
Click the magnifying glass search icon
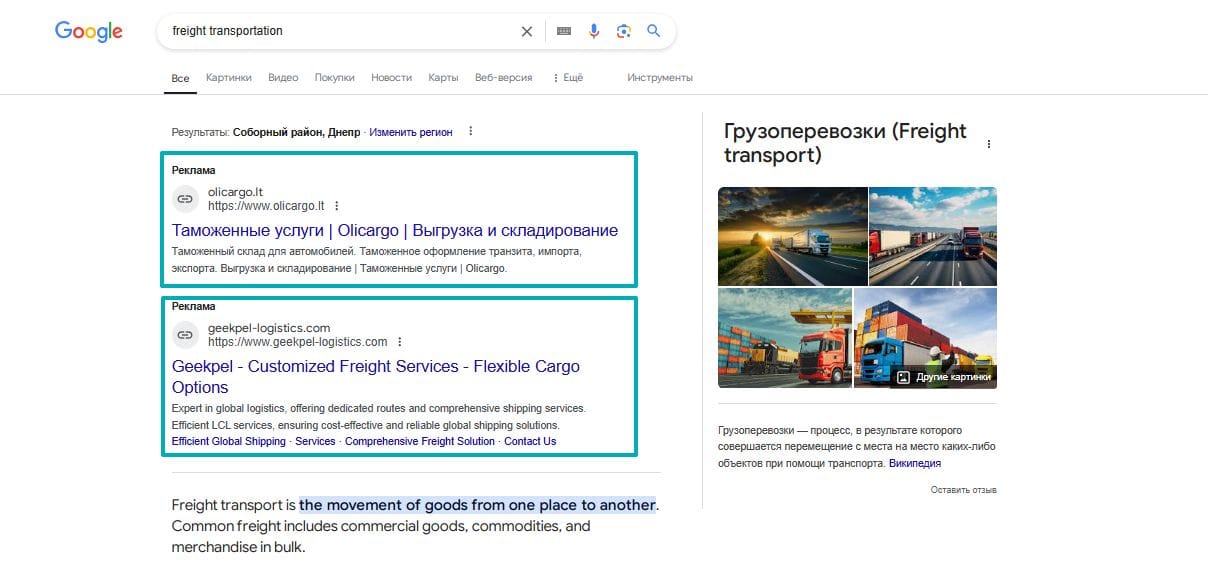coord(654,31)
